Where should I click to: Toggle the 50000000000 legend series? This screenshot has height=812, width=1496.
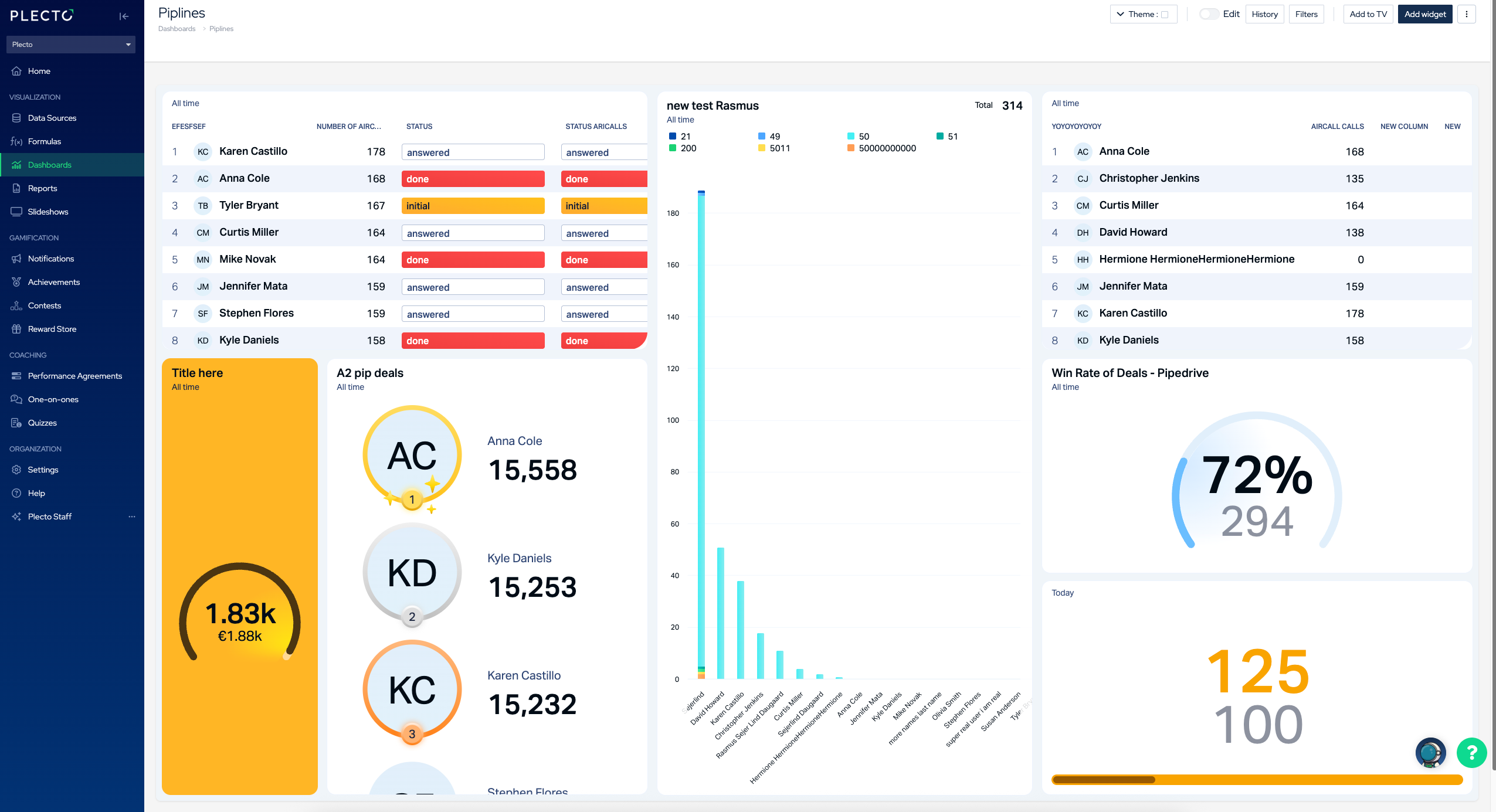pyautogui.click(x=882, y=148)
